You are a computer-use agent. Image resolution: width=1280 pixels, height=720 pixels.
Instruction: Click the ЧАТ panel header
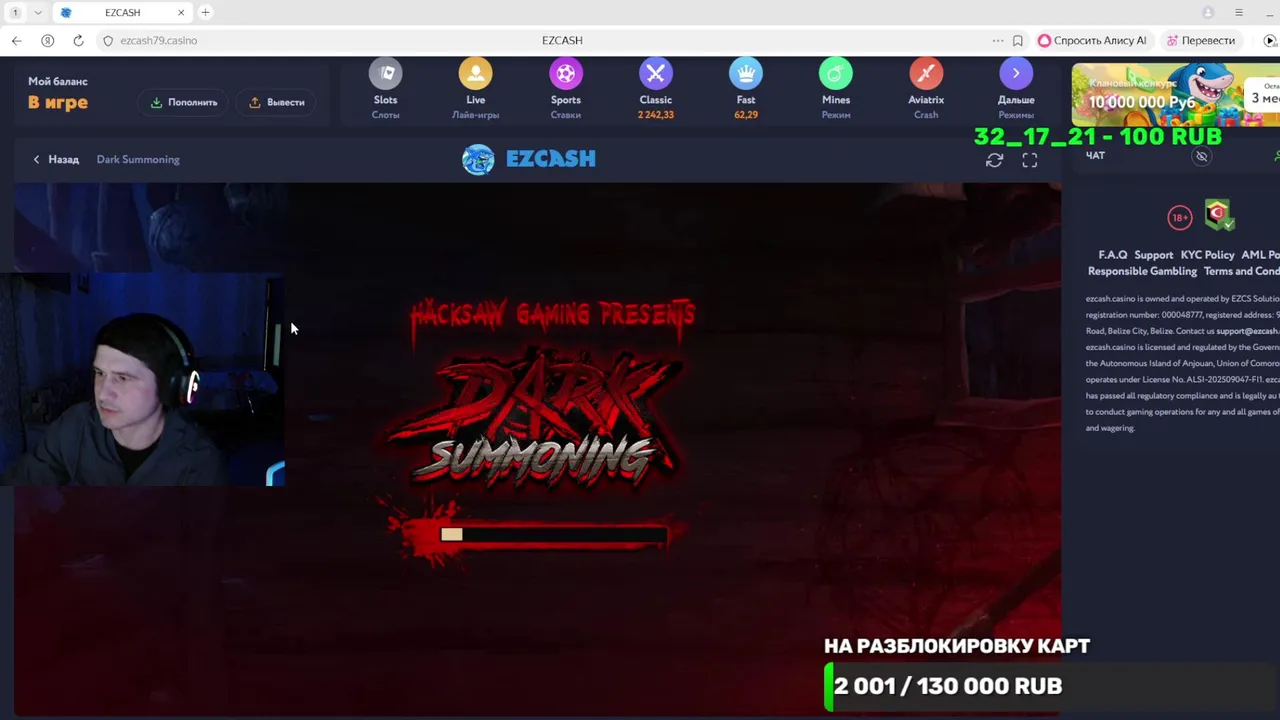[1095, 156]
